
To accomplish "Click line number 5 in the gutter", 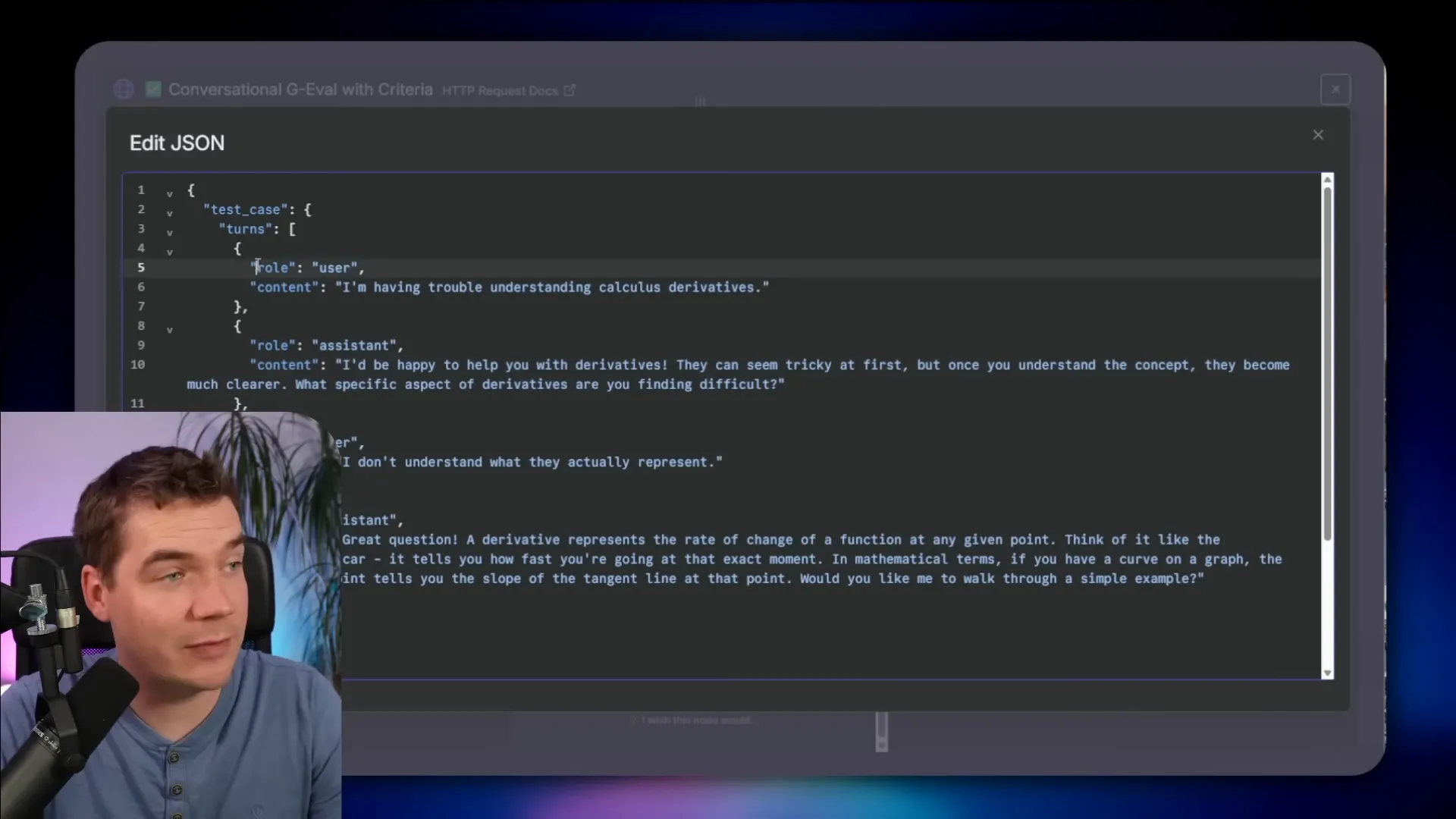I will (141, 268).
